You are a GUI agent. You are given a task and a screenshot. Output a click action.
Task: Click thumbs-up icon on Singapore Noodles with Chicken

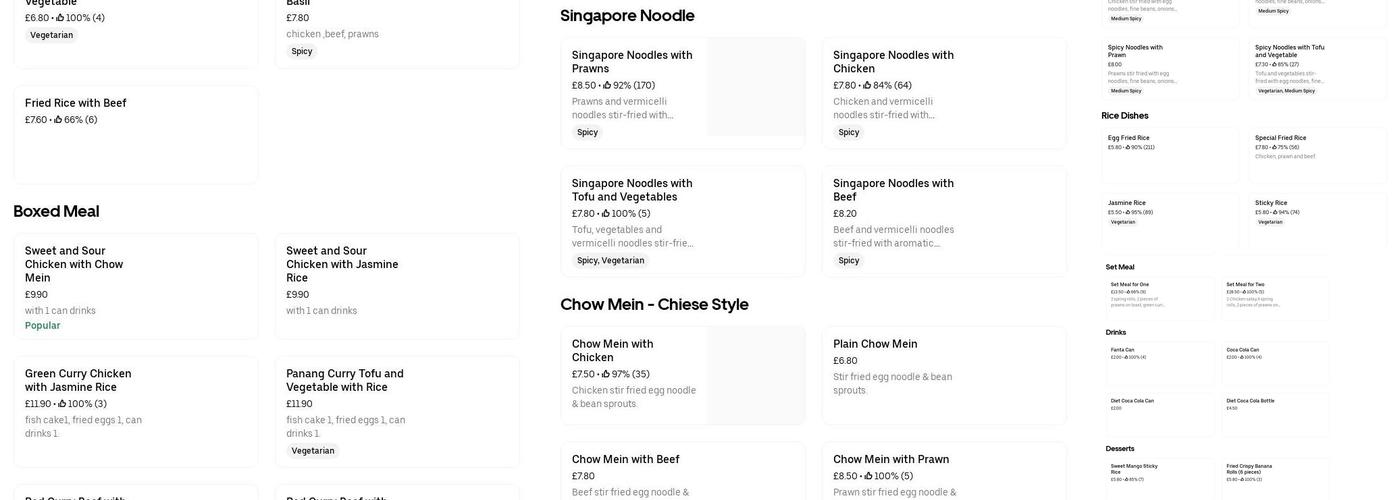(x=868, y=86)
